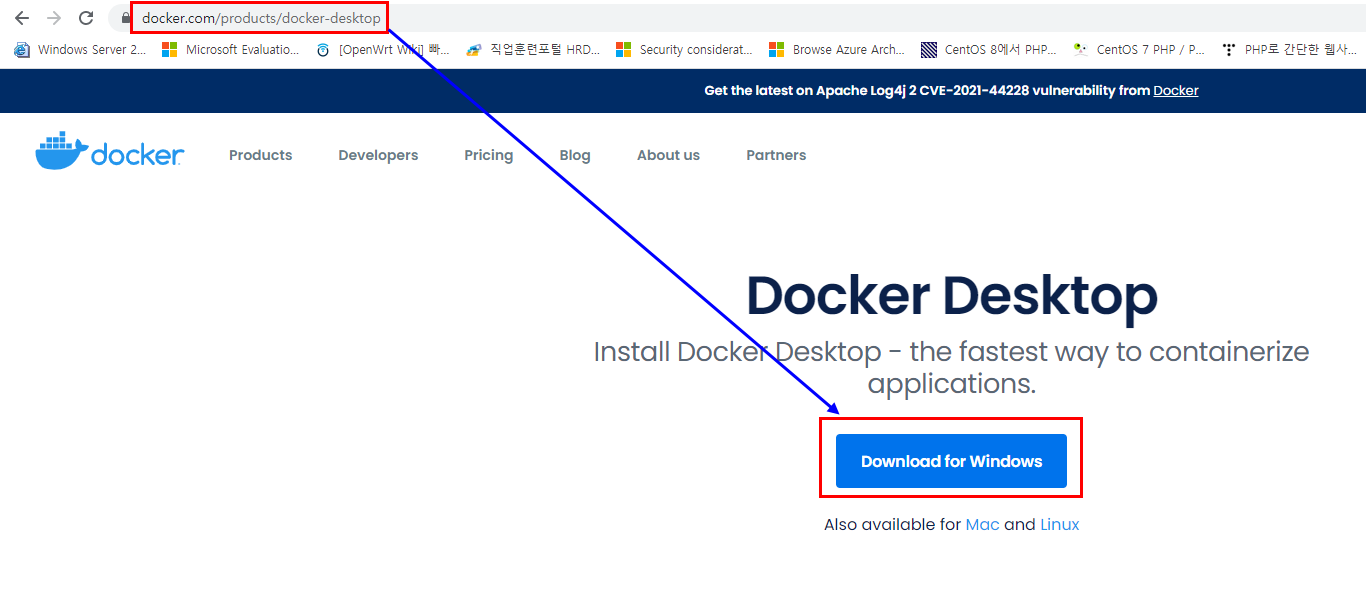Go back with the browser back arrow
Viewport: 1366px width, 592px height.
tap(22, 18)
